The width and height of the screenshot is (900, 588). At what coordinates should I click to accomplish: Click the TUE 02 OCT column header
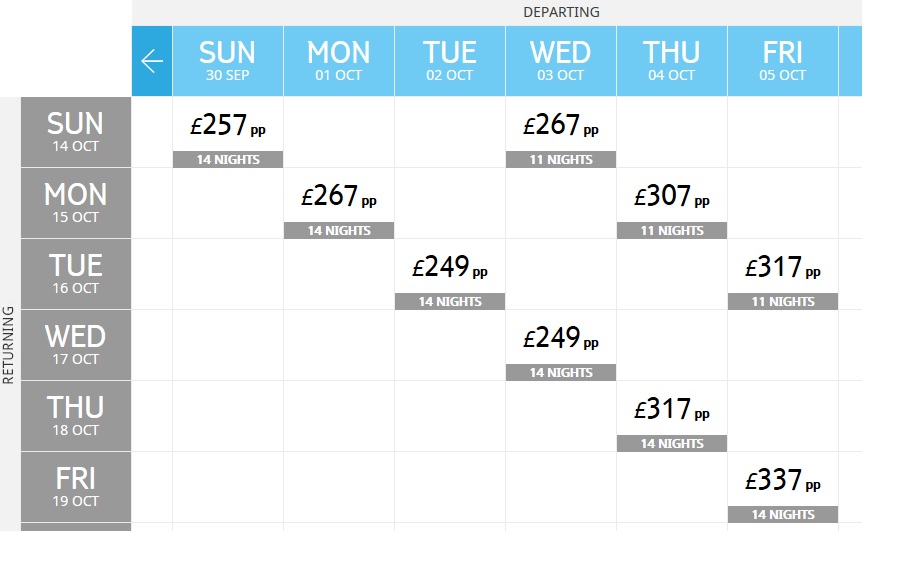450,61
